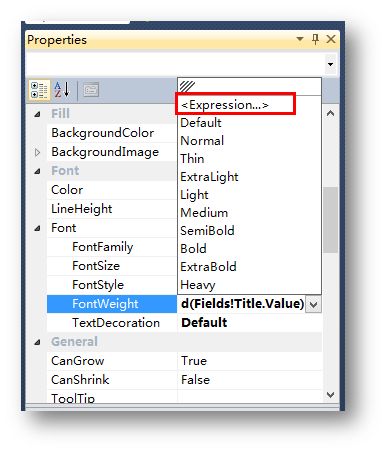387x453 pixels.
Task: Collapse the nested Font property group
Action: (x=37, y=228)
